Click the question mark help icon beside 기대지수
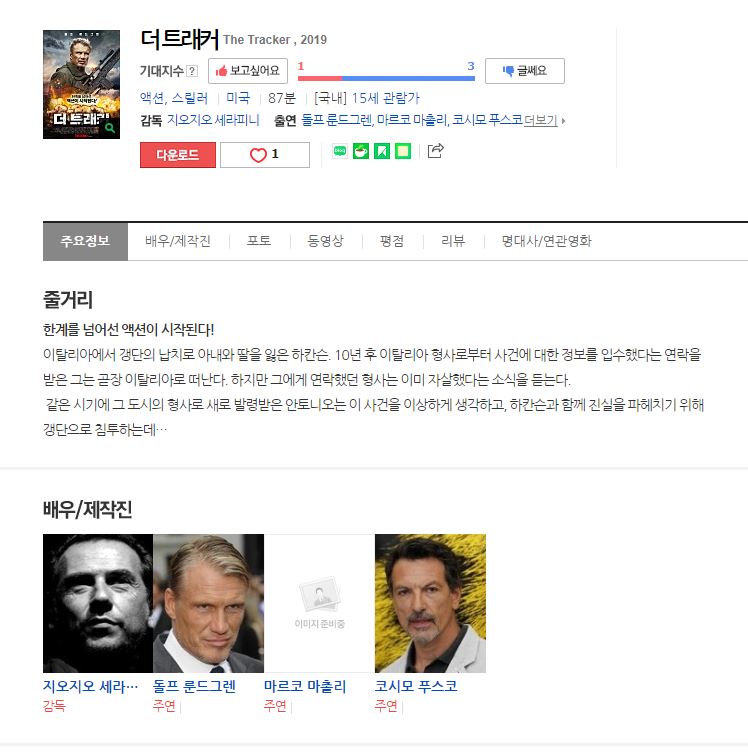Image resolution: width=748 pixels, height=756 pixels. pos(192,71)
